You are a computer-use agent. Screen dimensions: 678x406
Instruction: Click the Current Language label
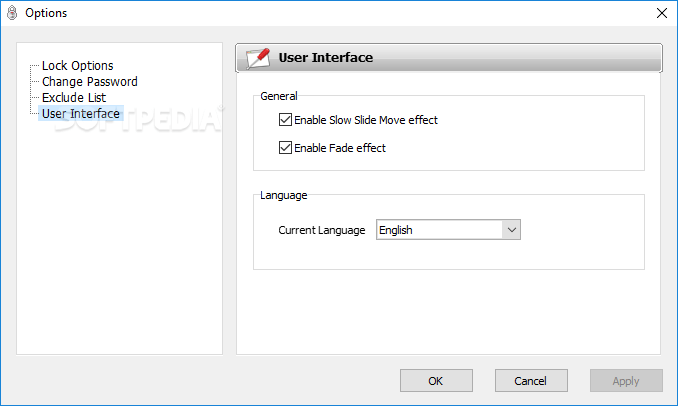pyautogui.click(x=322, y=230)
